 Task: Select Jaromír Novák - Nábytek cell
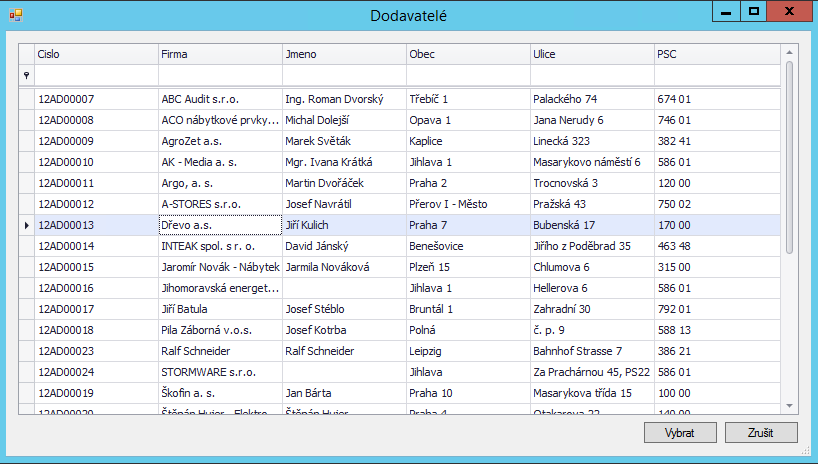pos(220,267)
